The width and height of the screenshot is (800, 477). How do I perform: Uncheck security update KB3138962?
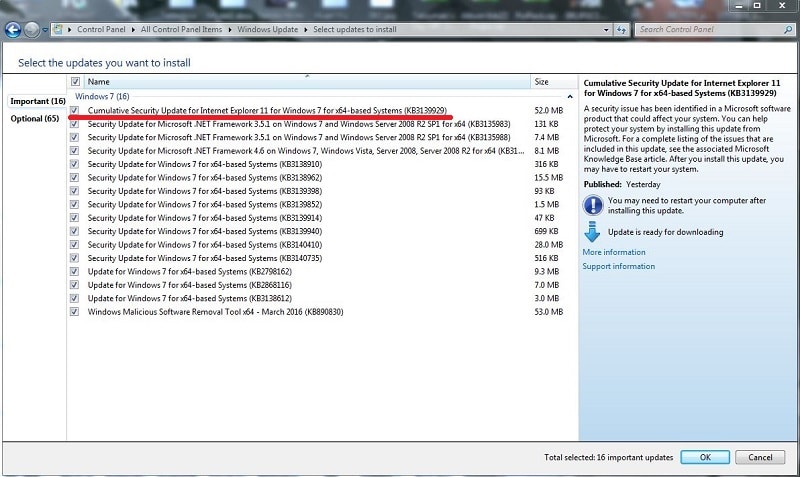tap(74, 178)
